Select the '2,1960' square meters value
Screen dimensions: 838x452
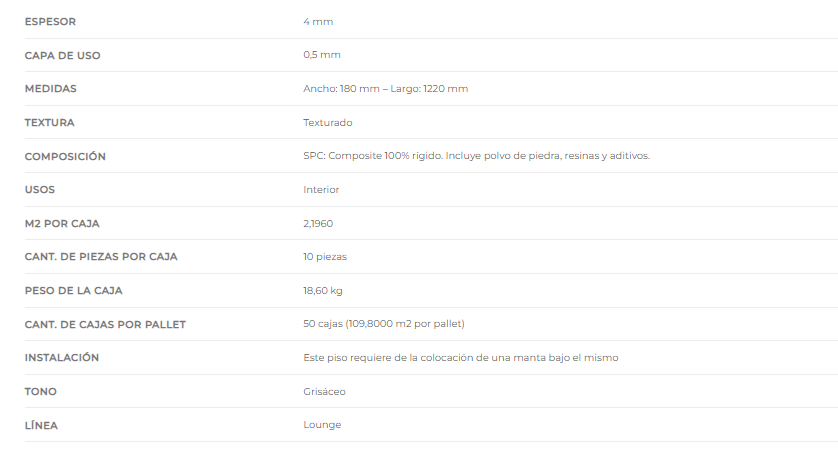[x=318, y=224]
